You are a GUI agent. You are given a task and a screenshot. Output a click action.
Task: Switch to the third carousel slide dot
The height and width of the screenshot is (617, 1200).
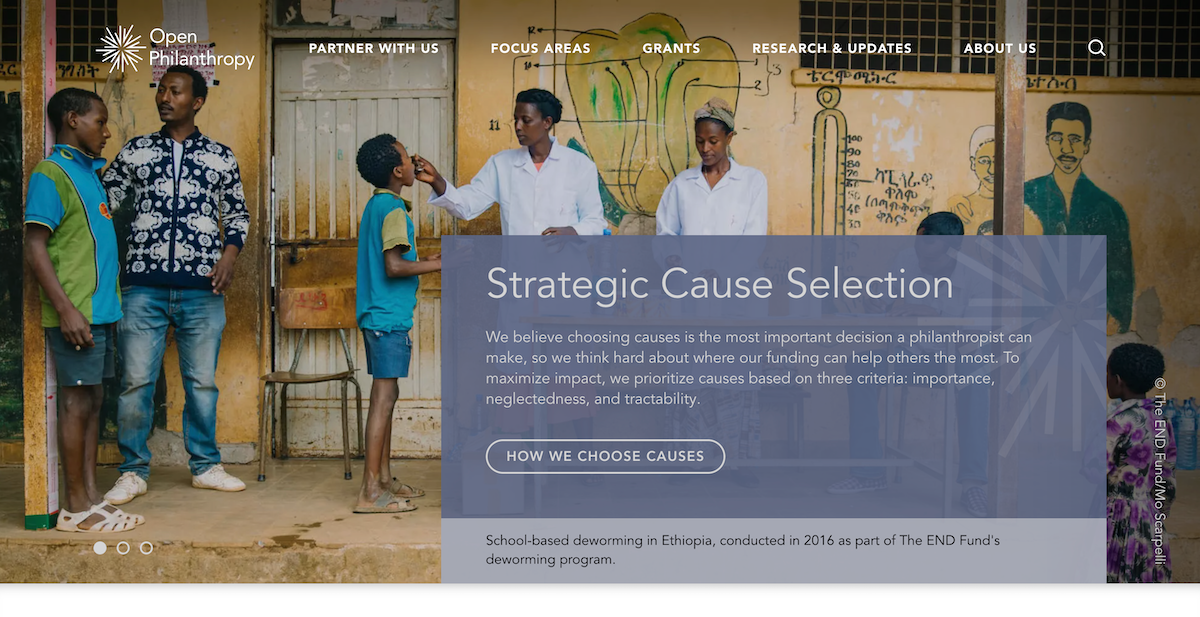coord(146,548)
